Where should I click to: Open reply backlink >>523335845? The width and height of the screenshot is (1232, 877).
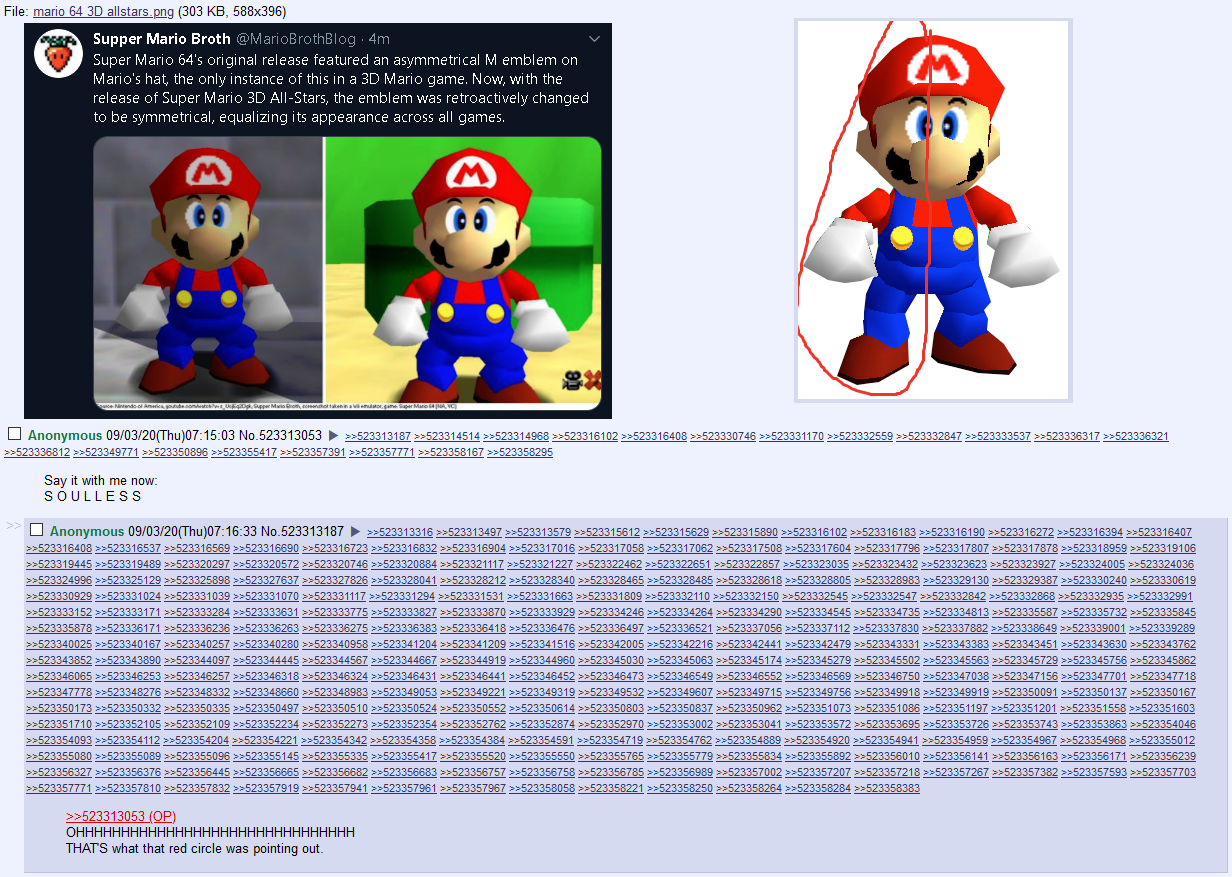[x=1163, y=612]
